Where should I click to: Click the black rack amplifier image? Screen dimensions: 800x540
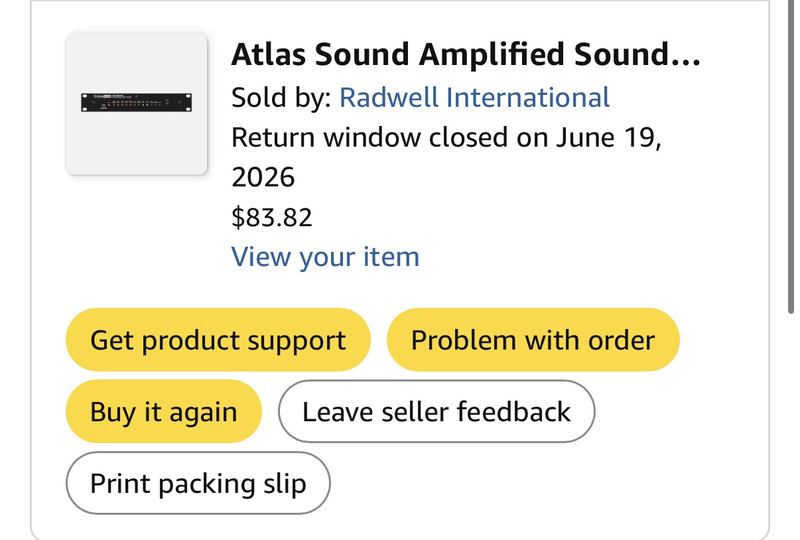pyautogui.click(x=136, y=102)
